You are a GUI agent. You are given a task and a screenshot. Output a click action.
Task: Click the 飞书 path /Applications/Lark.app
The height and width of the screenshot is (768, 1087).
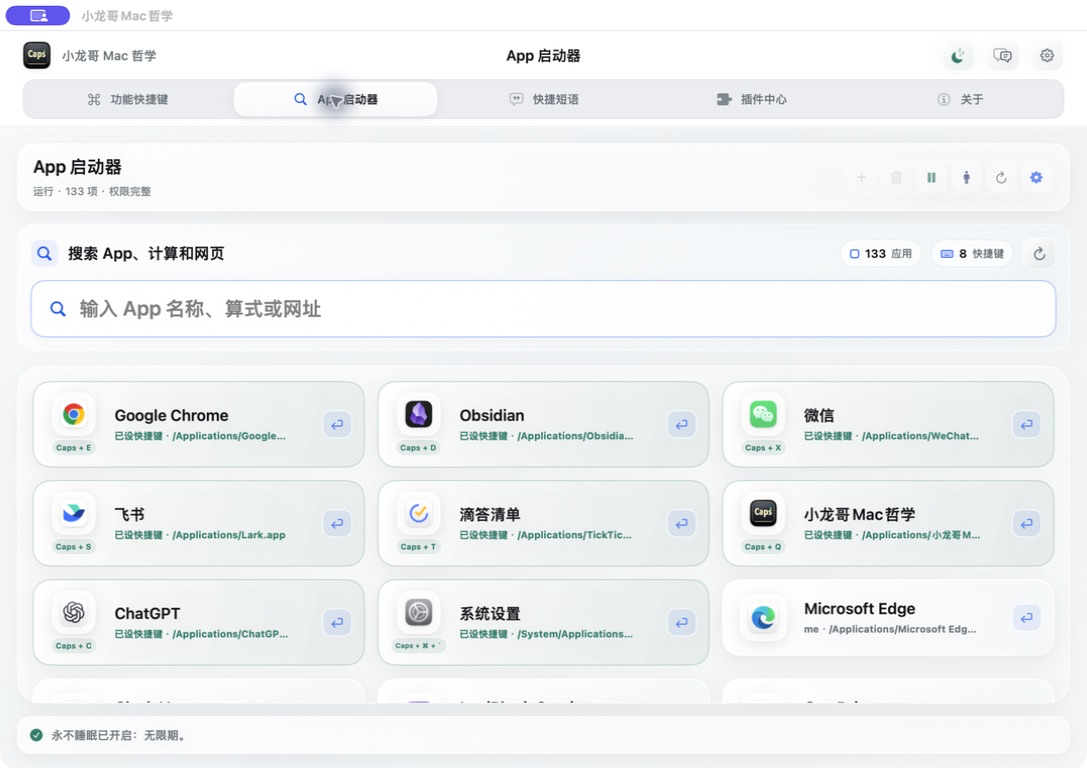coord(229,535)
